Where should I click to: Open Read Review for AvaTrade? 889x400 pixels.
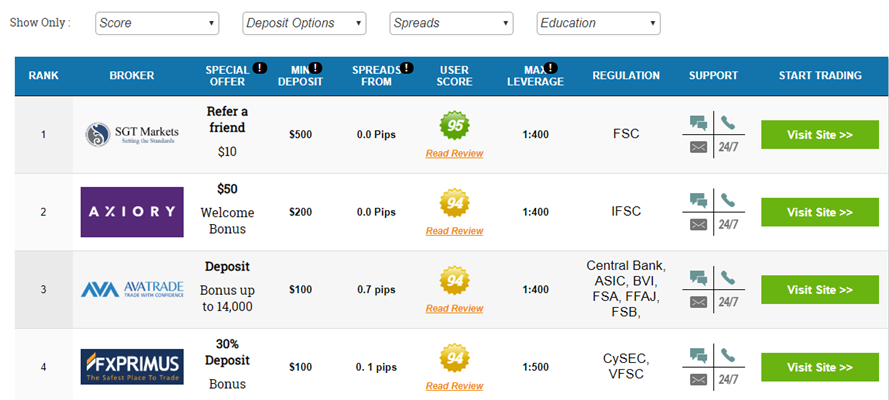pyautogui.click(x=455, y=309)
